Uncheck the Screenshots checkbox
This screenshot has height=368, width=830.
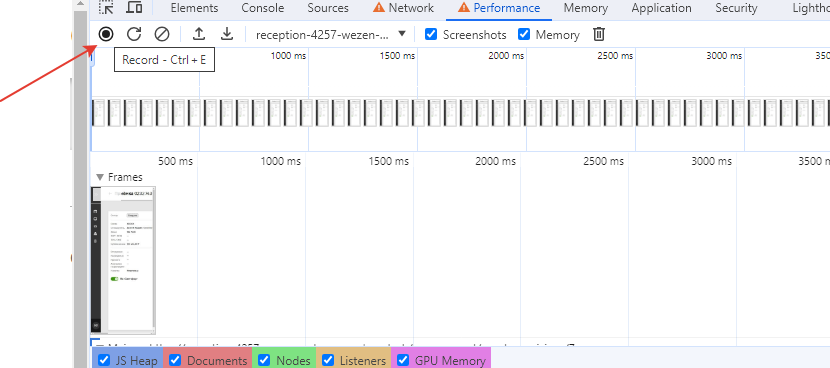431,34
